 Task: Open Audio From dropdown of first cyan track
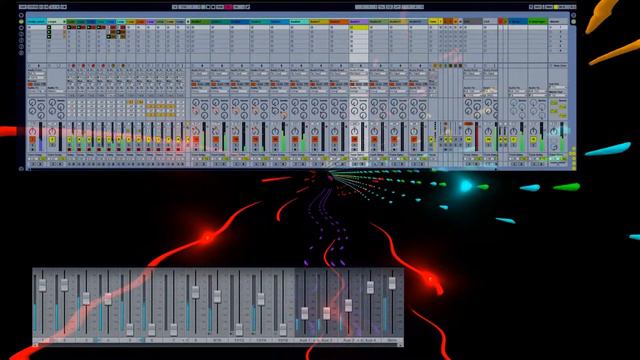click(x=36, y=73)
